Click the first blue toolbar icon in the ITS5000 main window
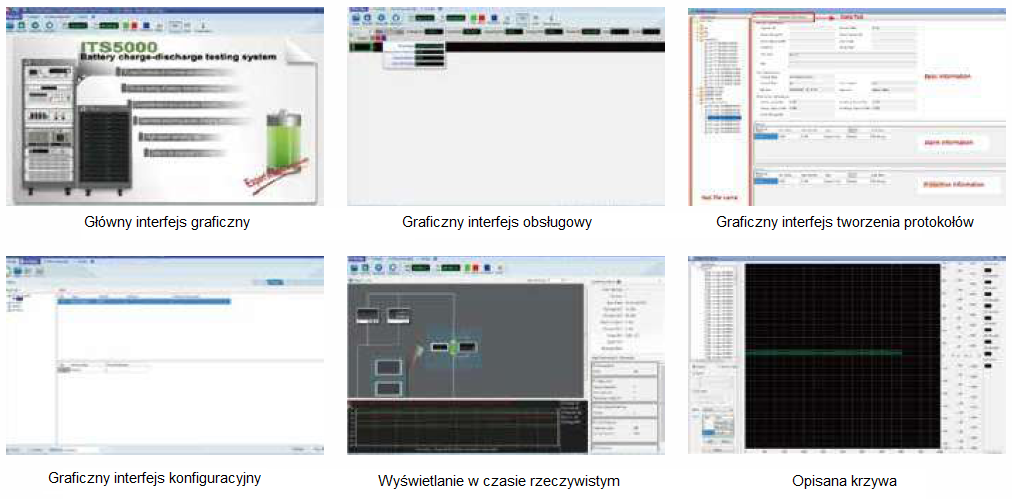1012x499 pixels. point(18,25)
